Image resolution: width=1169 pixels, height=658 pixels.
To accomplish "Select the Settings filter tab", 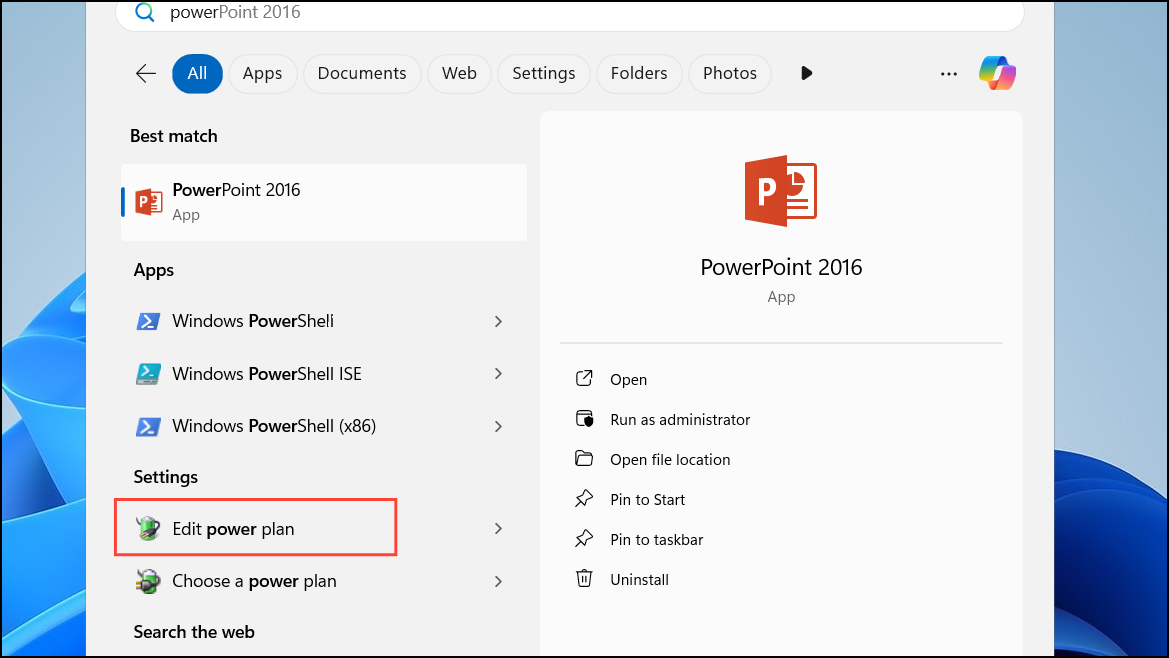I will [x=543, y=73].
